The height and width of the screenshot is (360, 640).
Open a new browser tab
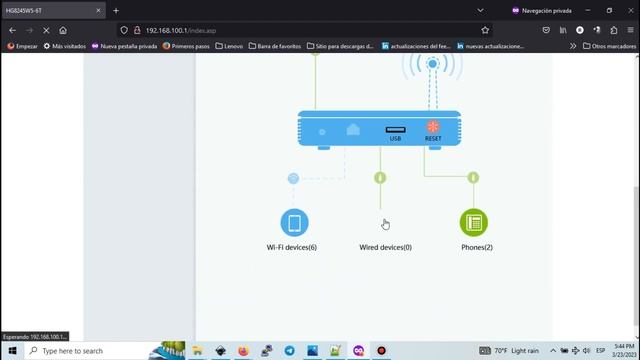pyautogui.click(x=116, y=11)
